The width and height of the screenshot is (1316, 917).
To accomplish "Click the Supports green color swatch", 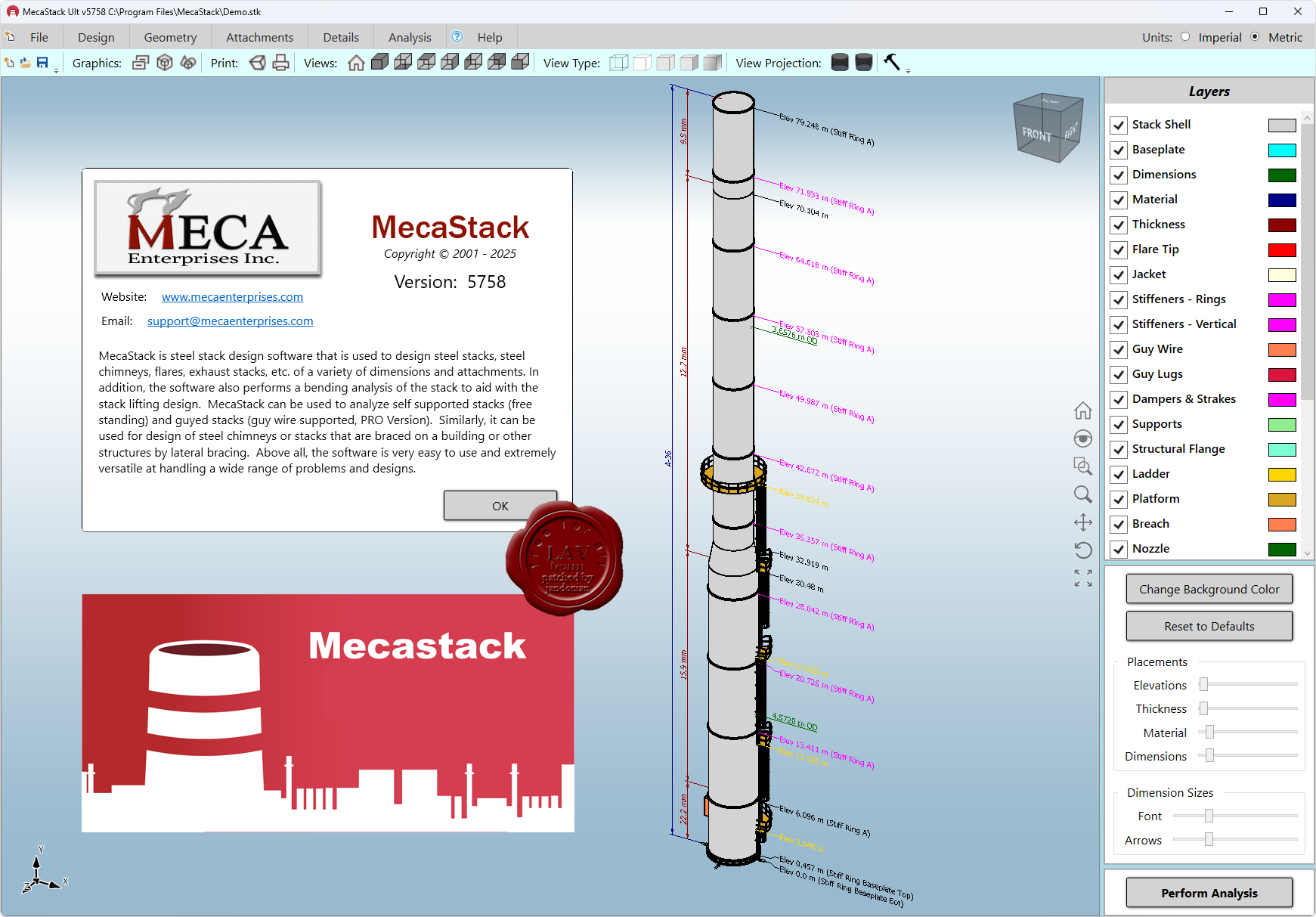I will (x=1282, y=425).
